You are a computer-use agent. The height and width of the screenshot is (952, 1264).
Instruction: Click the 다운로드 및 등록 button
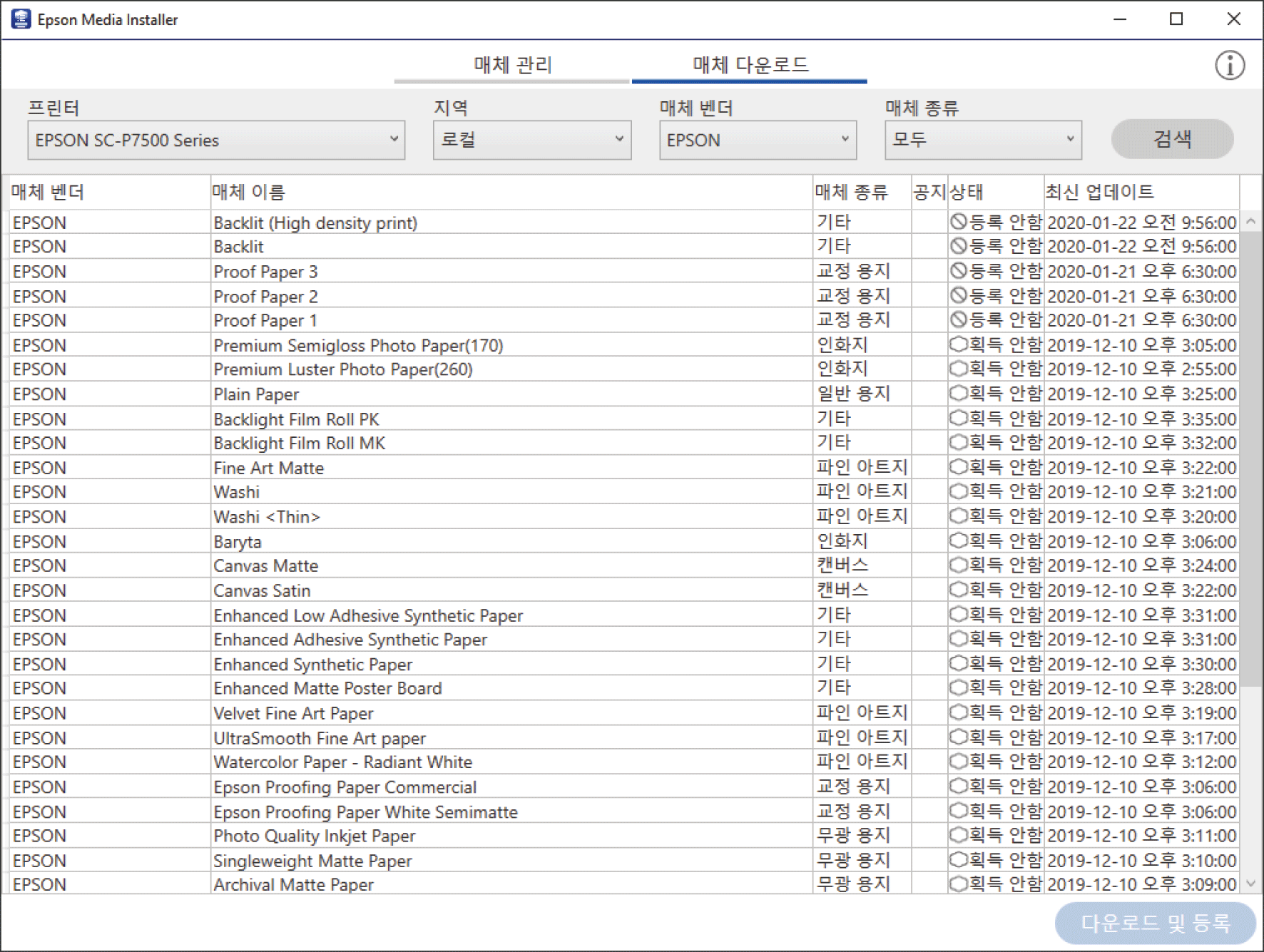point(1155,923)
